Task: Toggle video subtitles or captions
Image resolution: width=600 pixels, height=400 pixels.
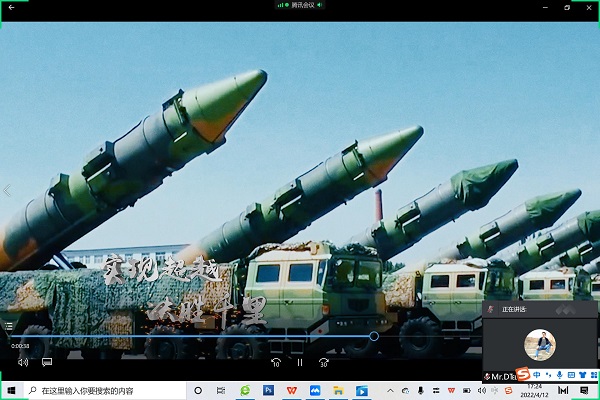Action: [47, 362]
